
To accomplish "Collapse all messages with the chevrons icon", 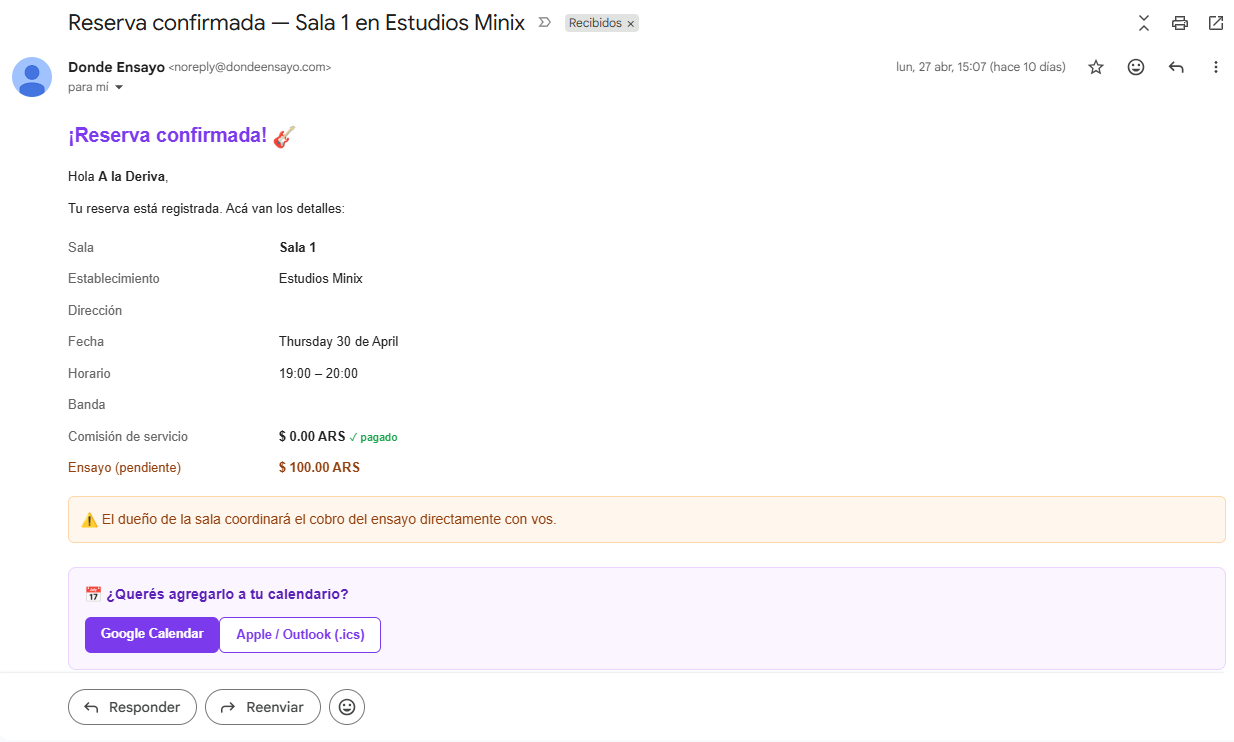I will click(x=1144, y=23).
